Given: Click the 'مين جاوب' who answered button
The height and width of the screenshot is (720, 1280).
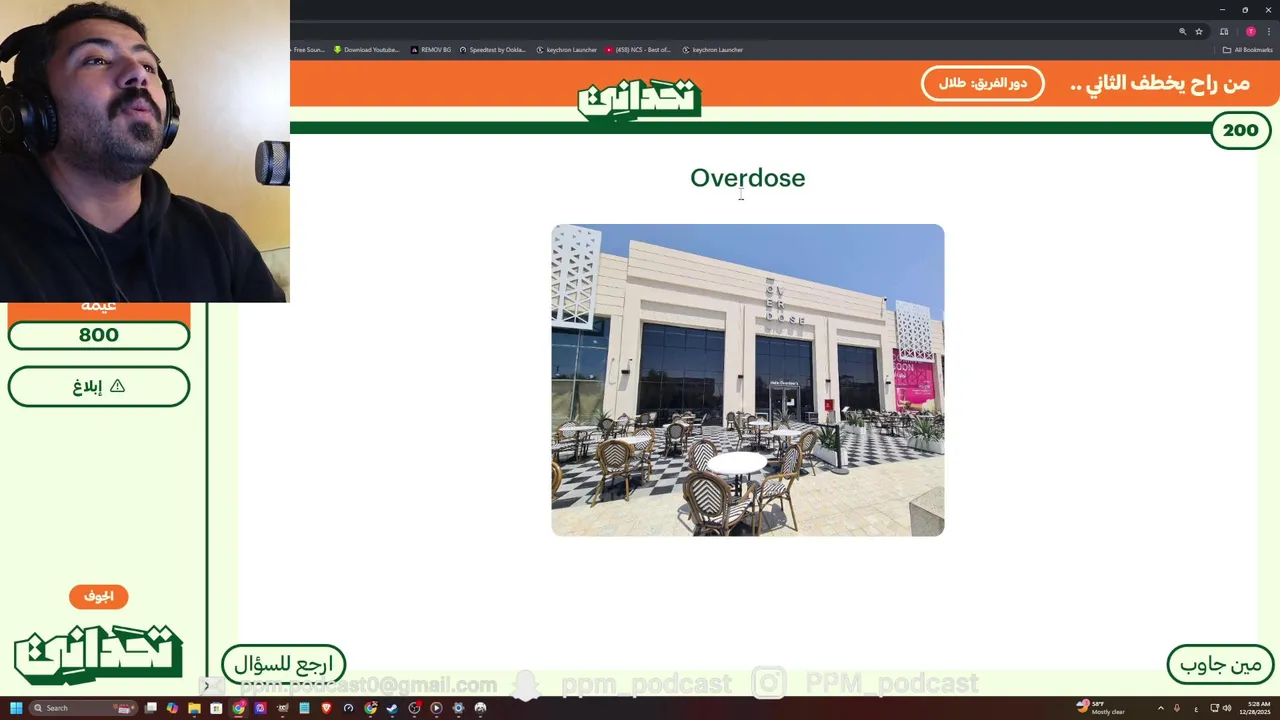Looking at the screenshot, I should tap(1220, 665).
